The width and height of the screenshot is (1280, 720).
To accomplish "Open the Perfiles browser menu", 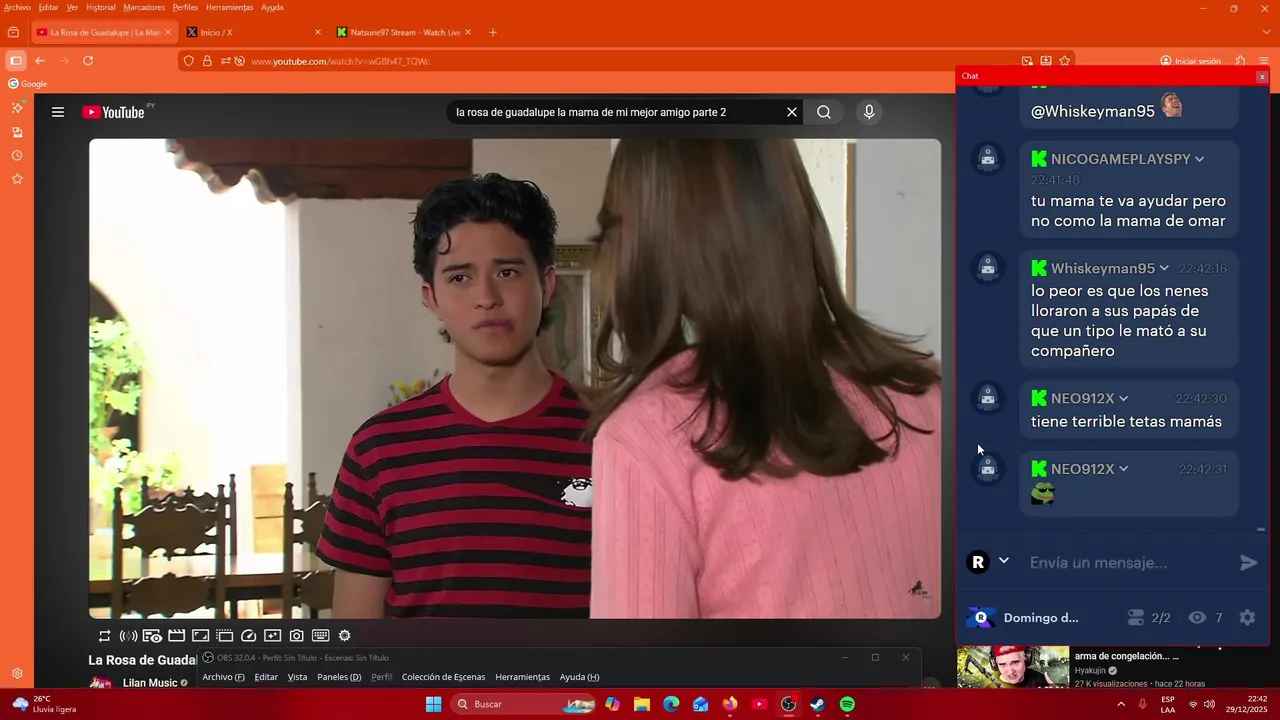I will pyautogui.click(x=185, y=7).
